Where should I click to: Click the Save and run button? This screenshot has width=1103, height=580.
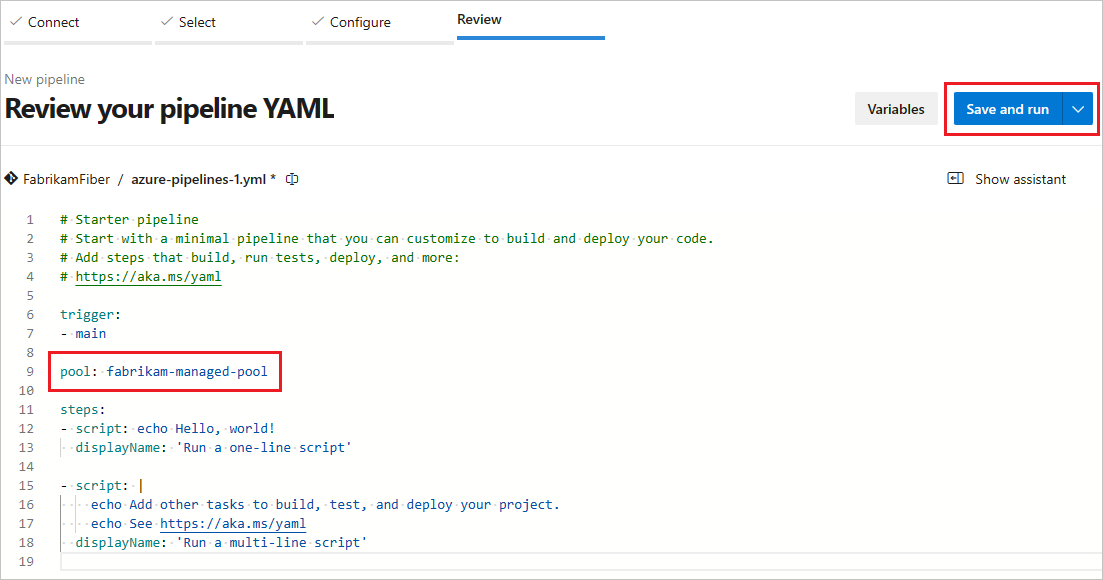(1007, 109)
